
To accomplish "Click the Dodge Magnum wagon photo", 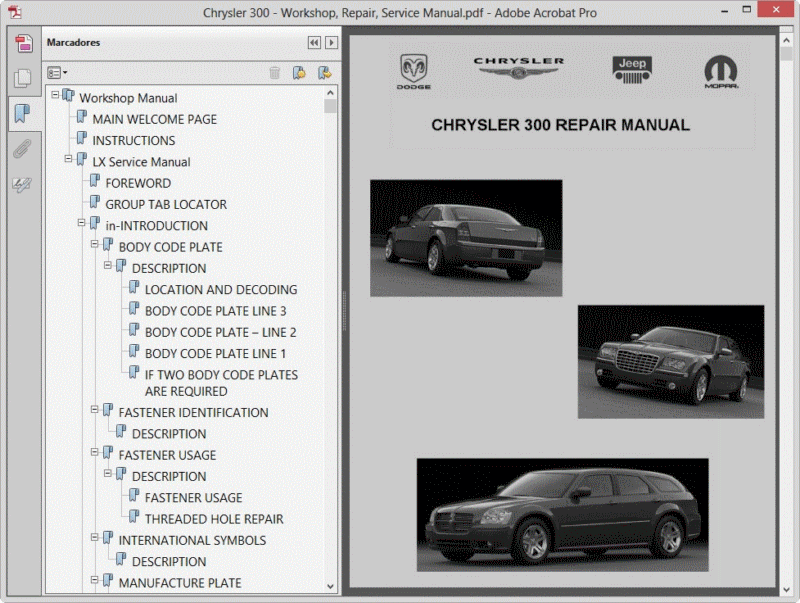I will 562,515.
